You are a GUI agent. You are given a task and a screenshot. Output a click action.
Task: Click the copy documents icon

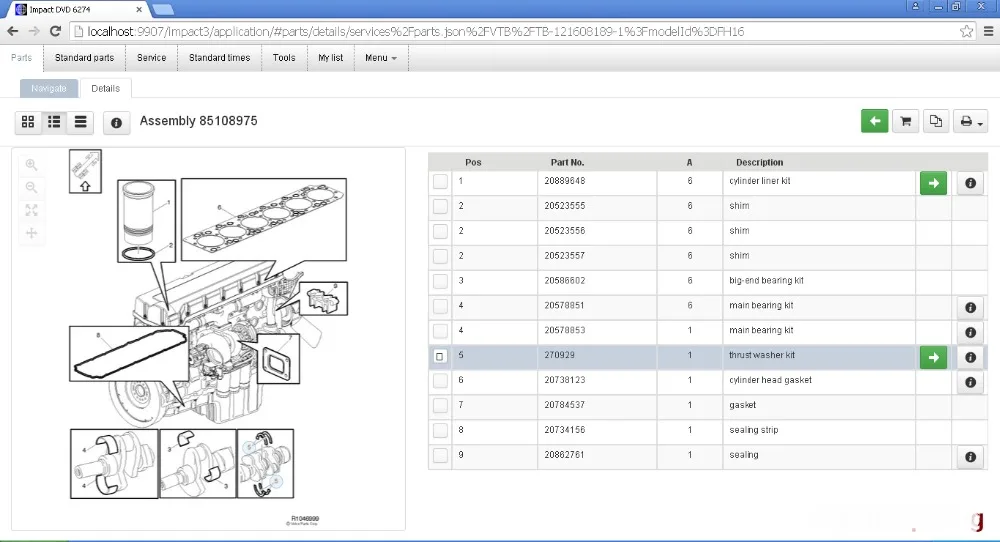(x=936, y=121)
